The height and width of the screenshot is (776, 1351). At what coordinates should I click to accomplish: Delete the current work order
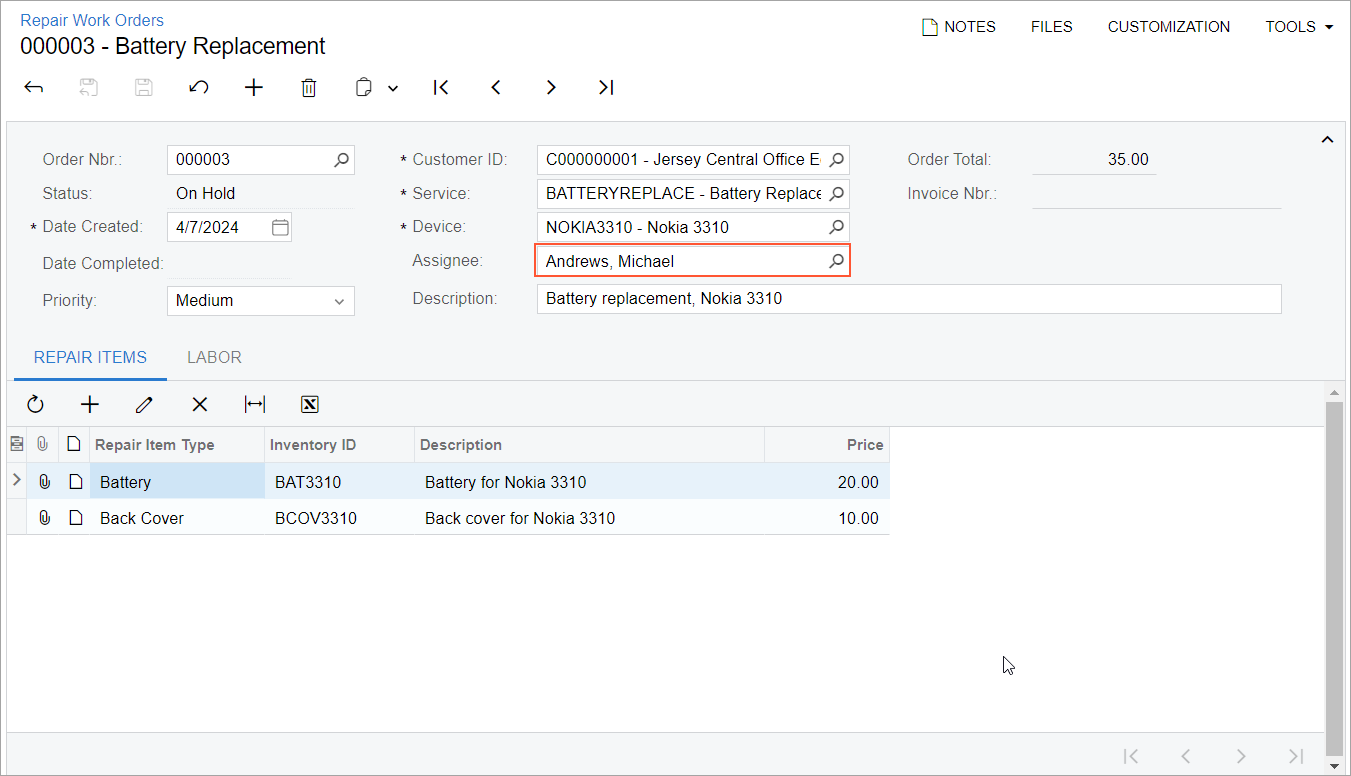309,88
